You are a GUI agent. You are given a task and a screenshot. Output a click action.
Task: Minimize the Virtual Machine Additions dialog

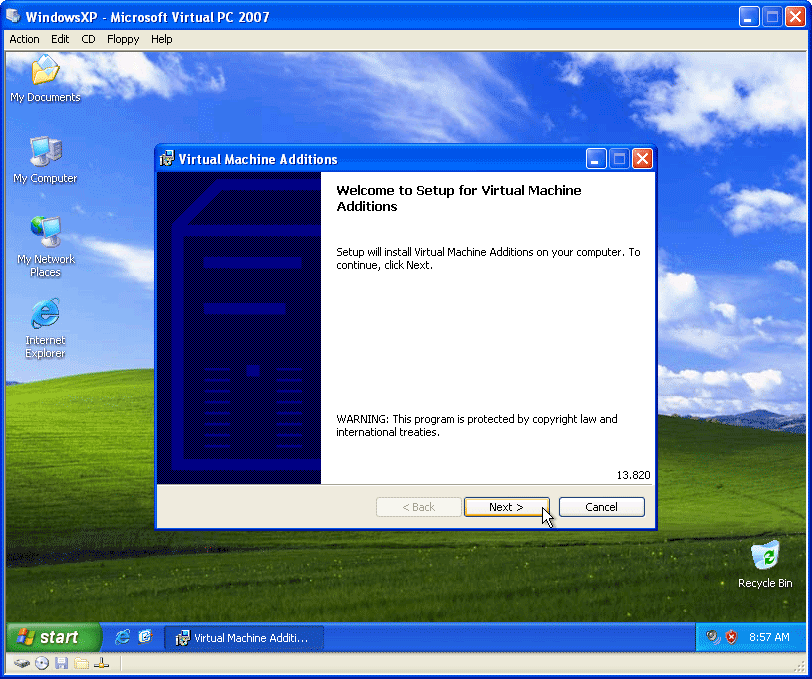tap(596, 158)
